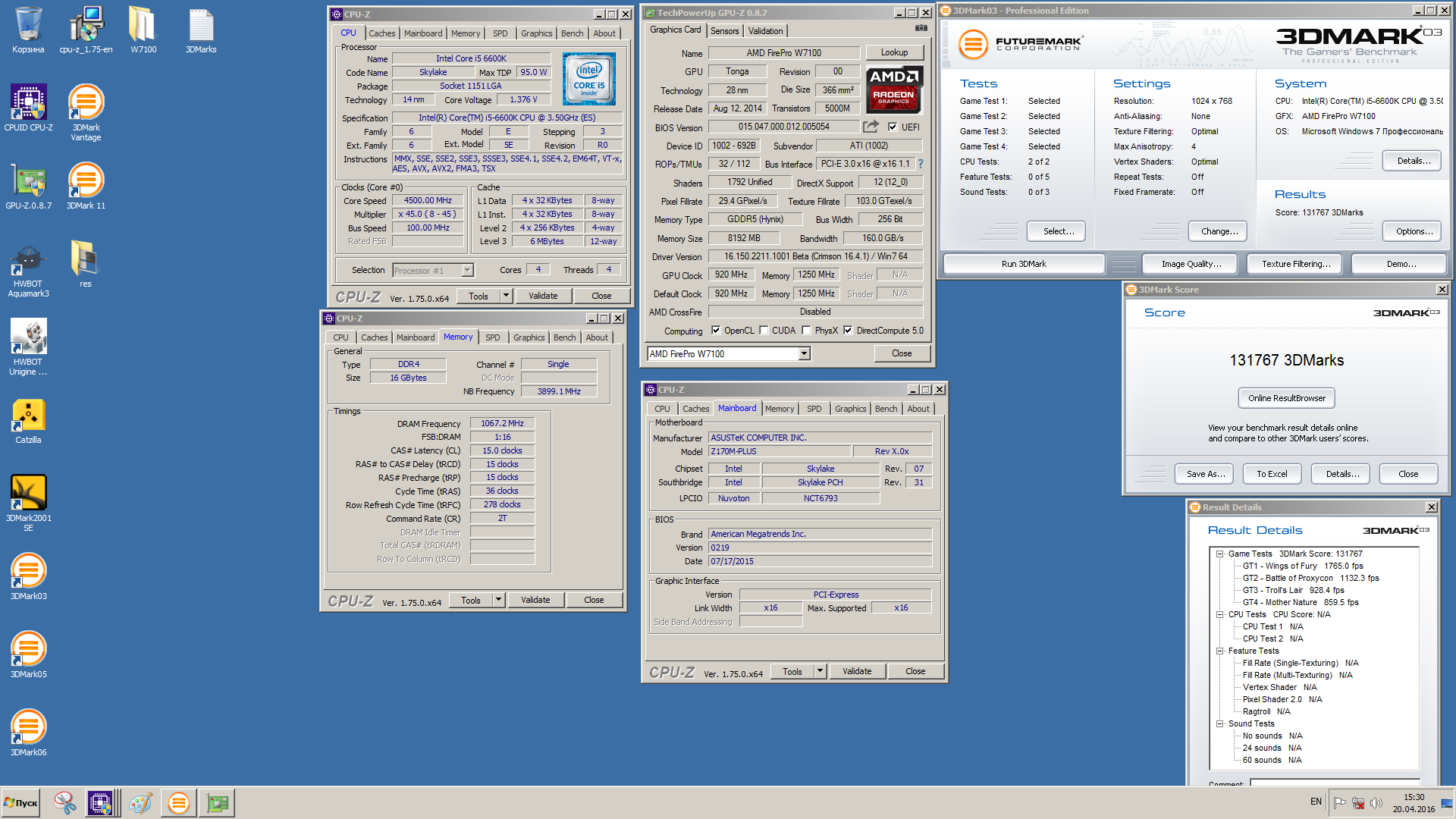Open AMD FirePro W7100 card dropdown
1456x819 pixels.
coord(804,354)
